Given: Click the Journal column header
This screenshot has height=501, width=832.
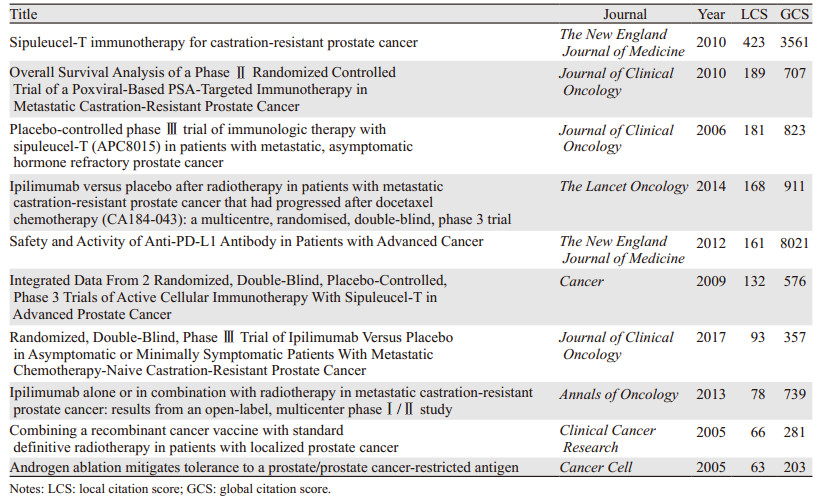Looking at the screenshot, I should (625, 15).
